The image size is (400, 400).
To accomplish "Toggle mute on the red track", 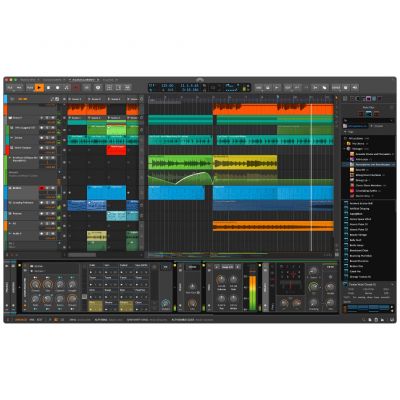I will (53, 148).
